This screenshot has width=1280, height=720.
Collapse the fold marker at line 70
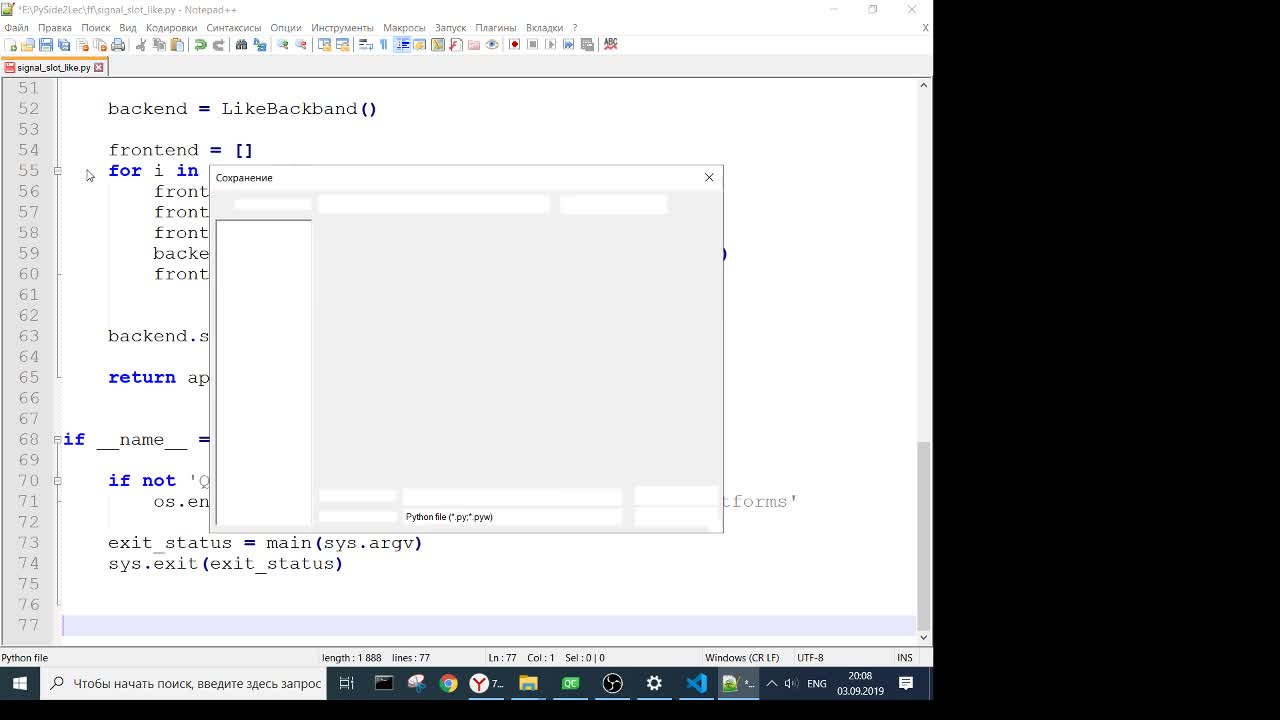point(58,481)
